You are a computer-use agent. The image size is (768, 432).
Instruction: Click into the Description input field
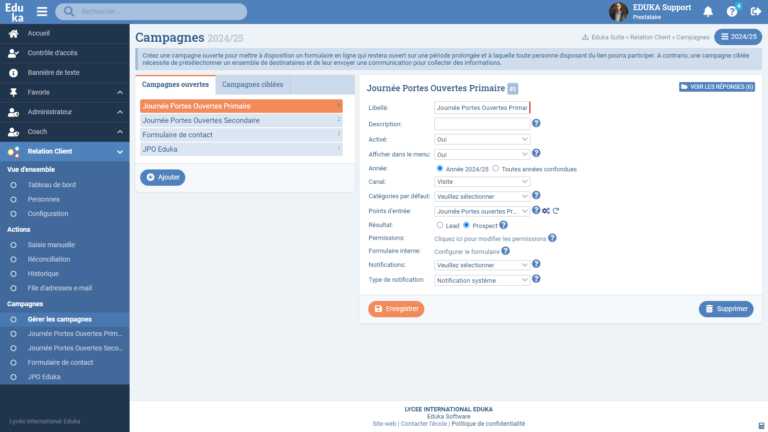coord(482,124)
